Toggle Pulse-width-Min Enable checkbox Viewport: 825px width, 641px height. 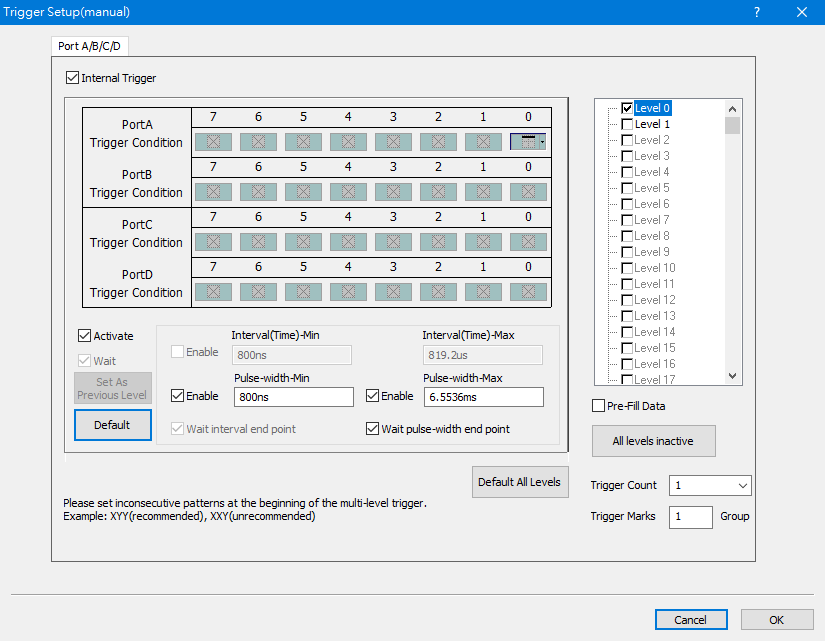pos(177,396)
